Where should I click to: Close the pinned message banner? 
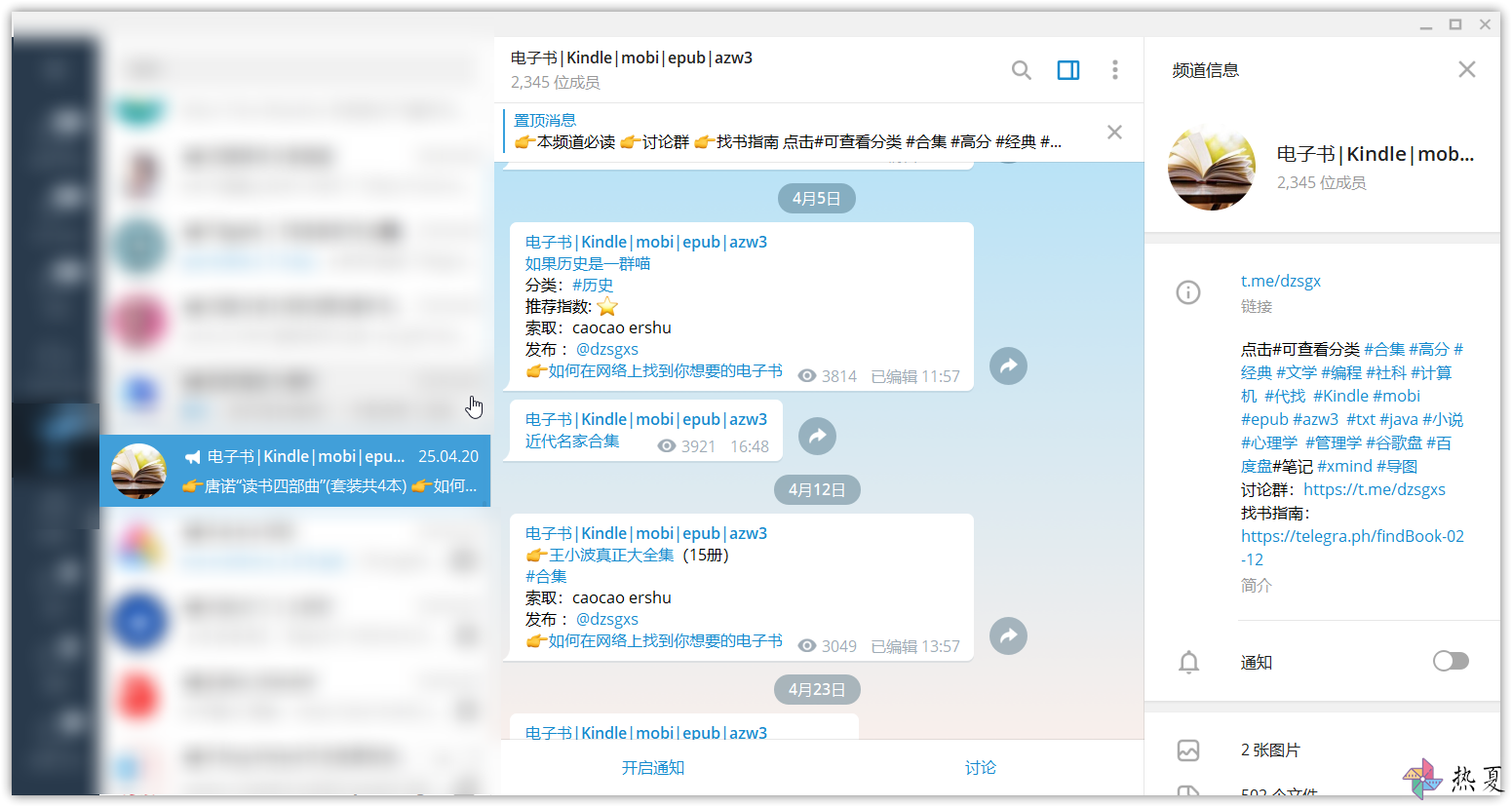click(x=1114, y=132)
